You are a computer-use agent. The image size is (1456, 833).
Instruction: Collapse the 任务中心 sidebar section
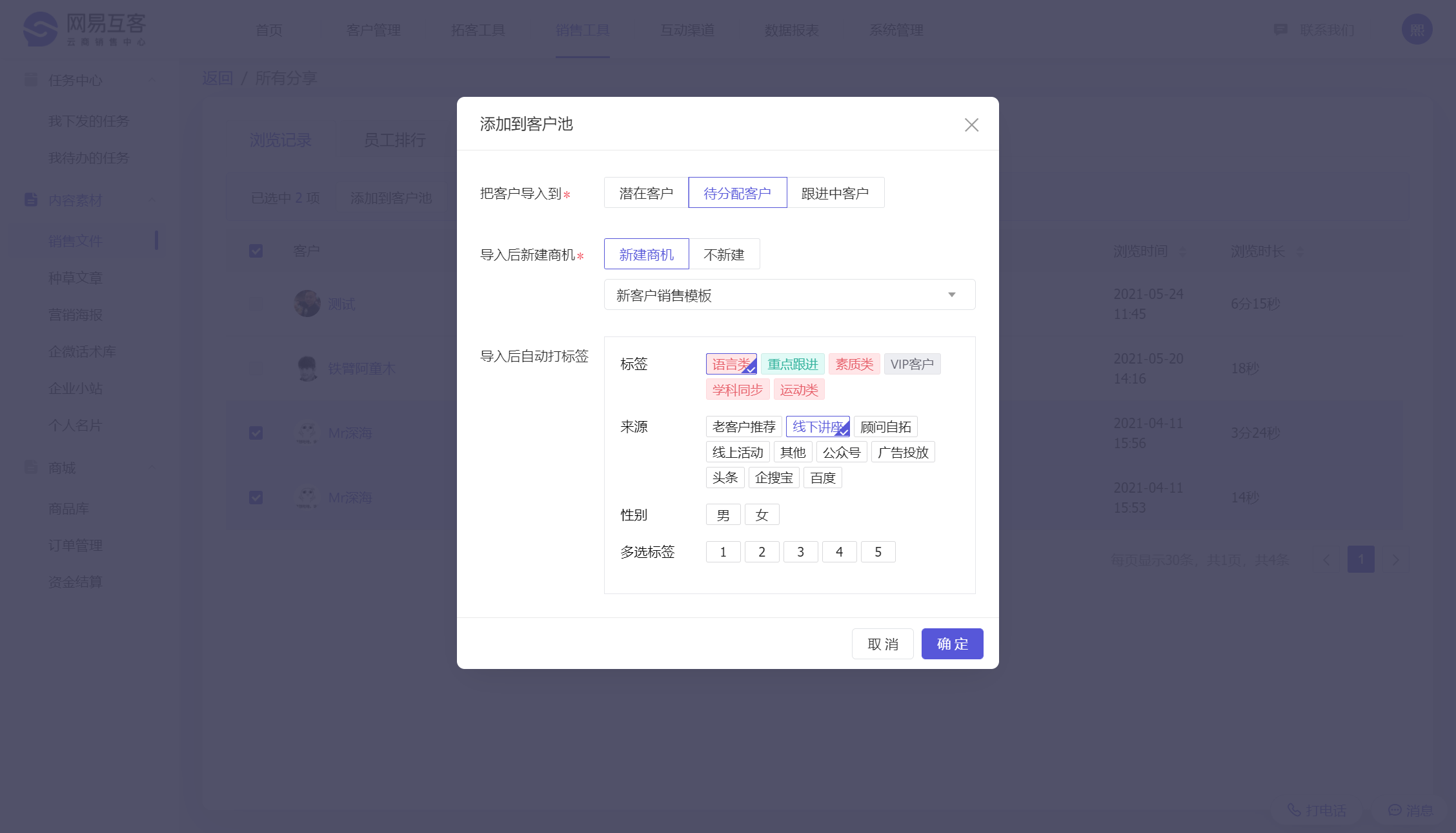pos(152,80)
